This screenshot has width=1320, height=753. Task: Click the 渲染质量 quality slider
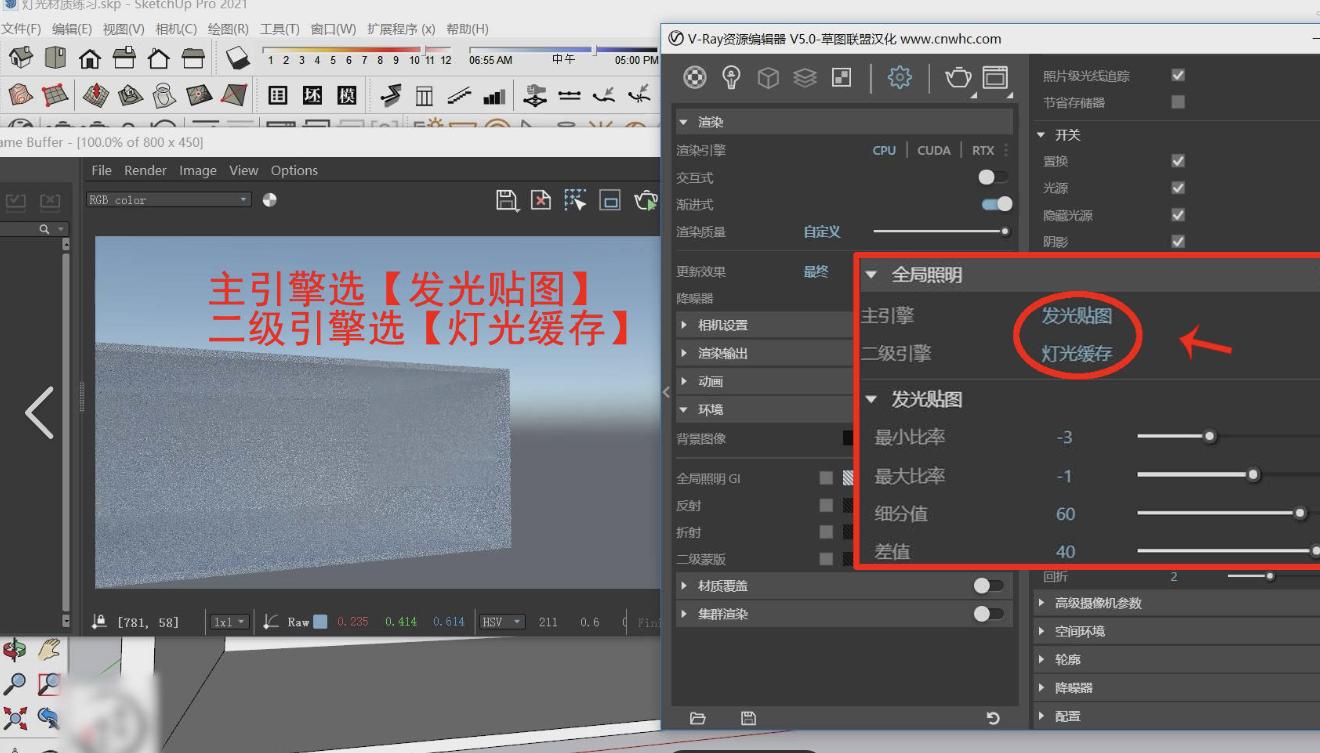pyautogui.click(x=938, y=231)
